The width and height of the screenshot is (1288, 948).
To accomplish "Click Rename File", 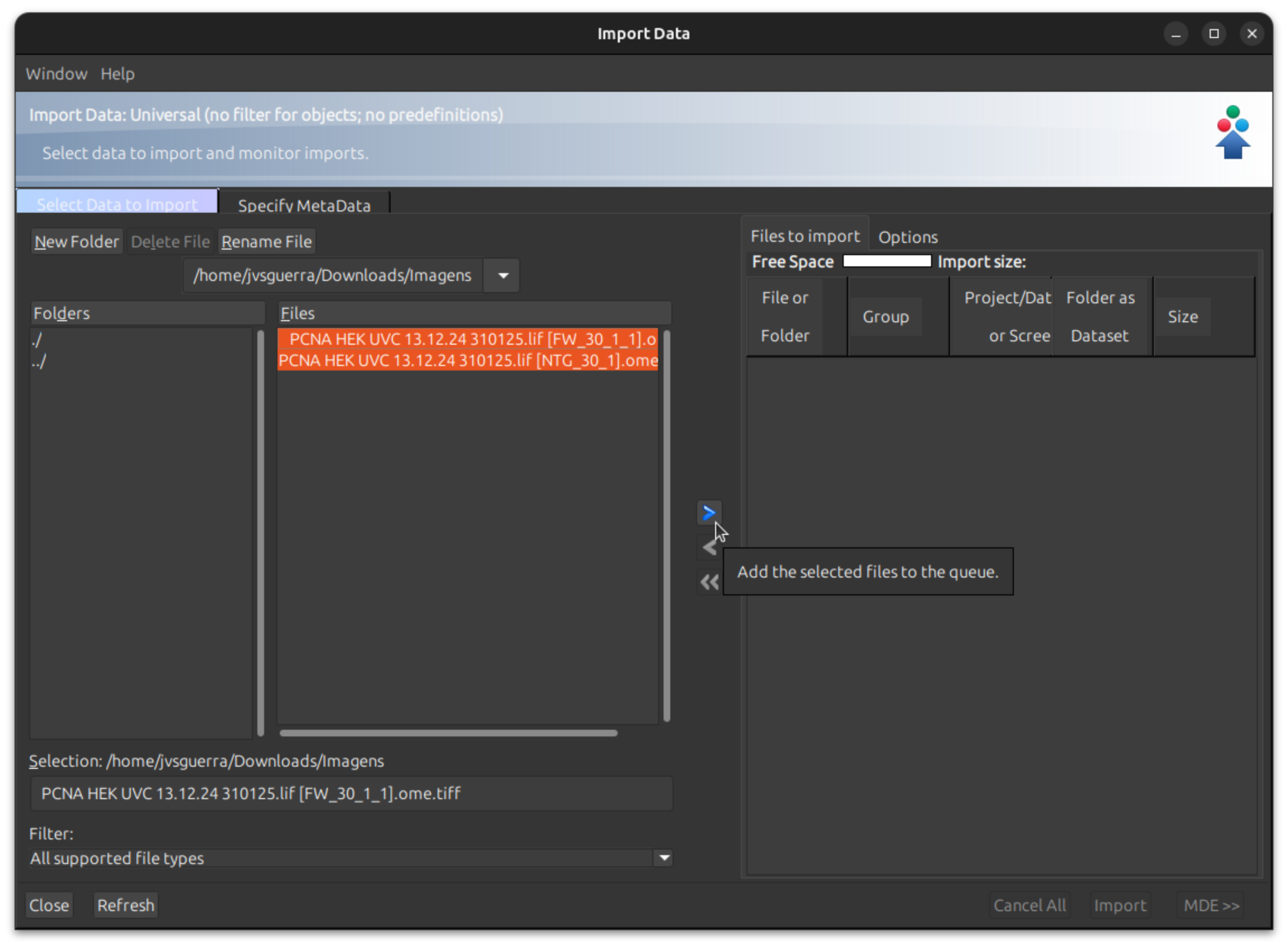I will [266, 241].
